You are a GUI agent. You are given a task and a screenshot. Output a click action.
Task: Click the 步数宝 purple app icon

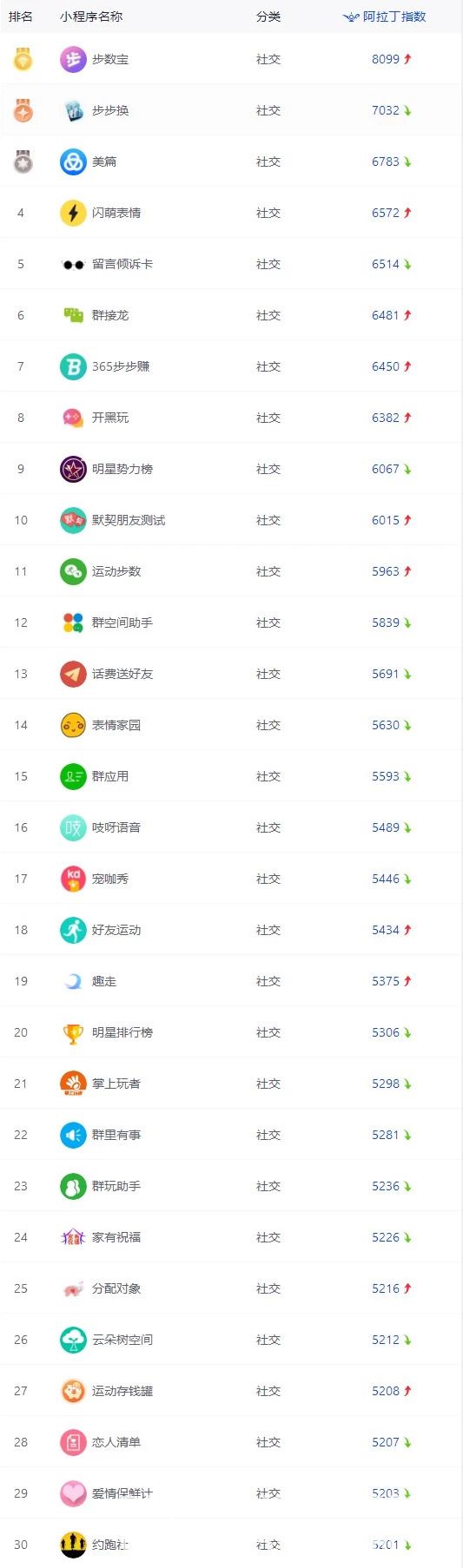73,59
